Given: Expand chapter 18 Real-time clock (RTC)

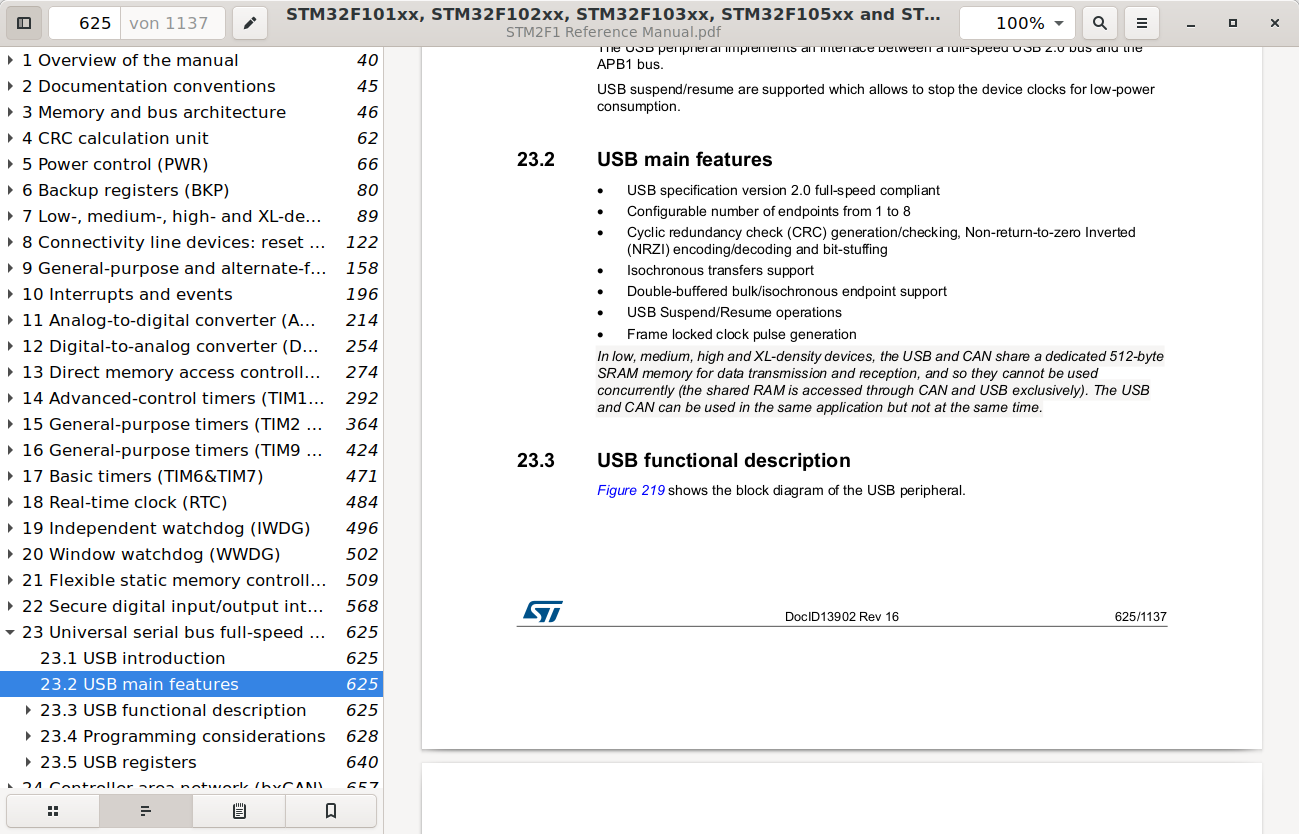Looking at the screenshot, I should [10, 502].
